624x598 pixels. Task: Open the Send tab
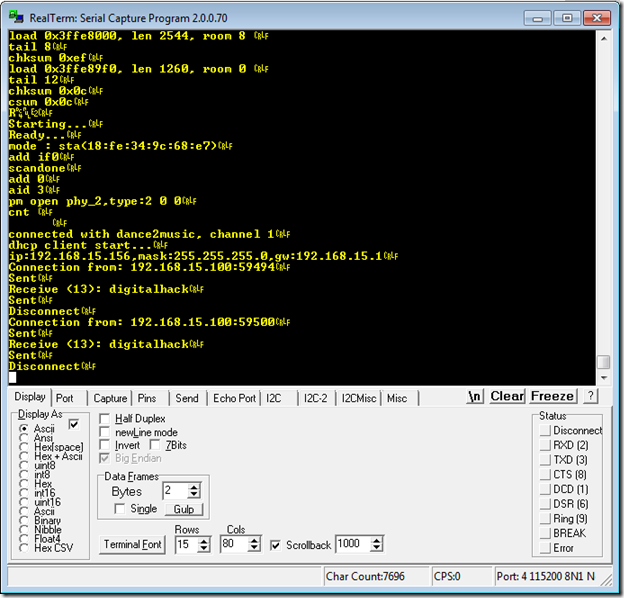tap(187, 398)
